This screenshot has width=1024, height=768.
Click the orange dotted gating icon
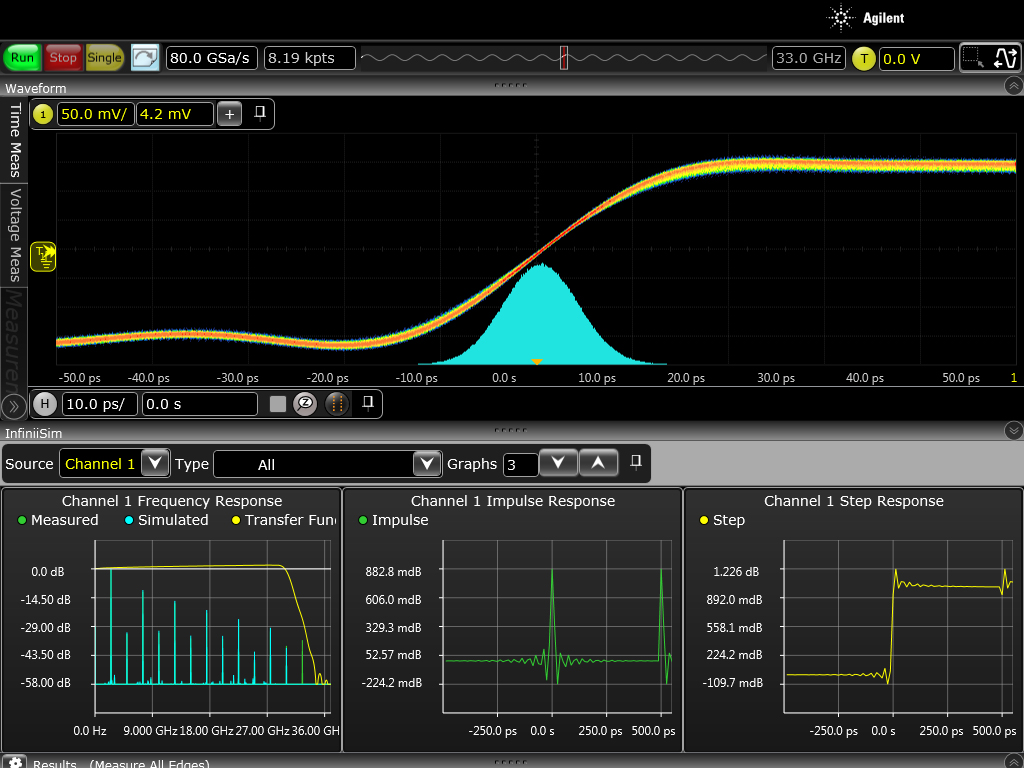pyautogui.click(x=337, y=404)
